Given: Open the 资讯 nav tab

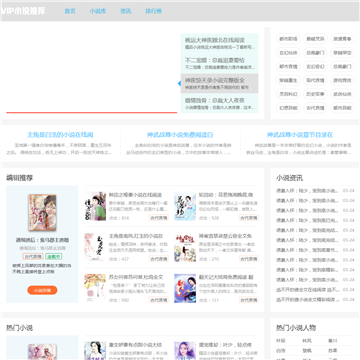Looking at the screenshot, I should click(126, 11).
